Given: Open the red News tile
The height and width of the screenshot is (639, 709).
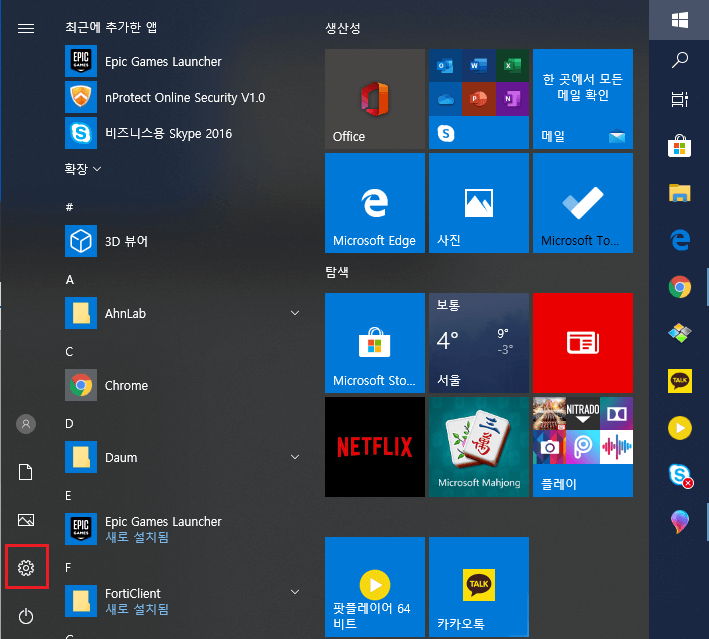Looking at the screenshot, I should (x=583, y=343).
